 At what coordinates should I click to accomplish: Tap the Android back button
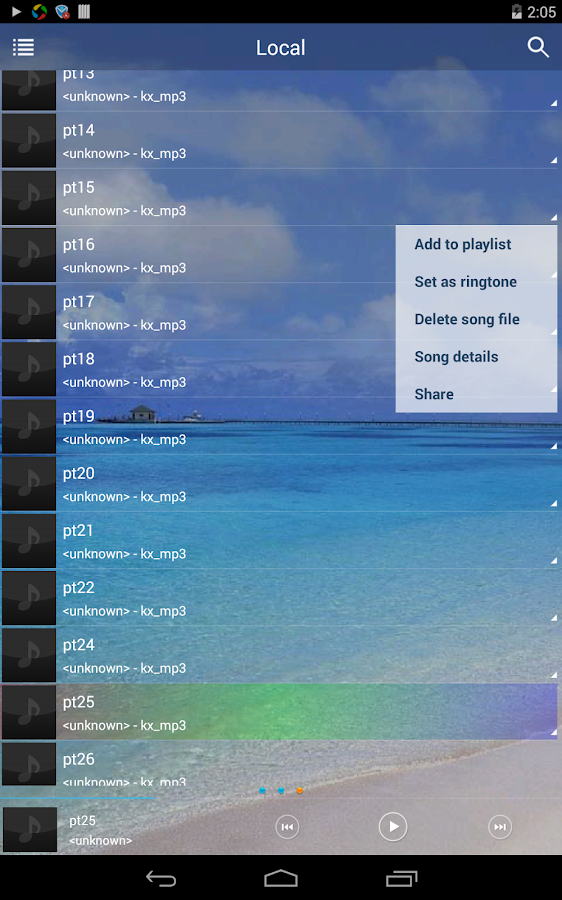click(161, 878)
